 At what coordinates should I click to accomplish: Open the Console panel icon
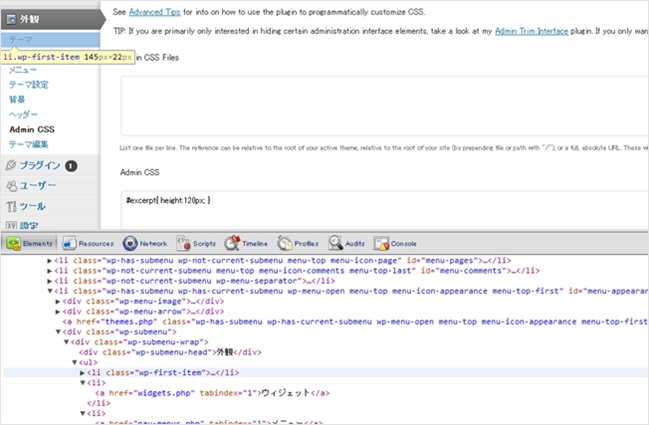381,243
